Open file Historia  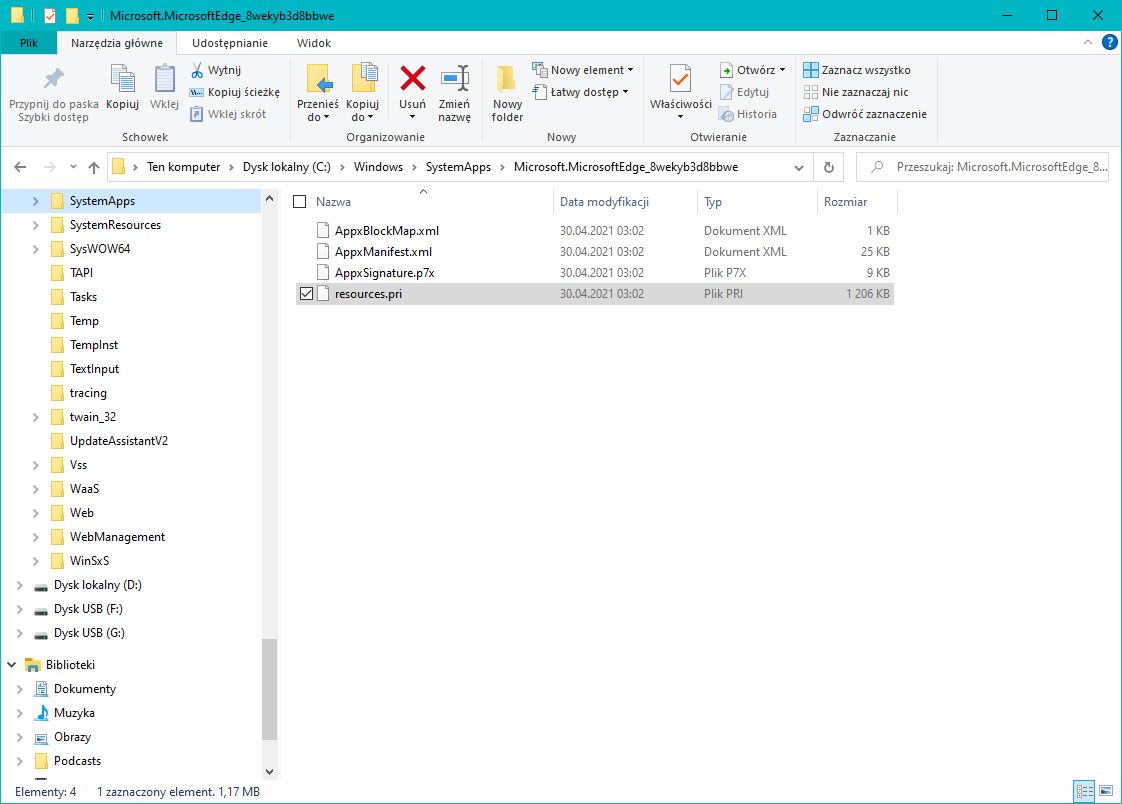(748, 114)
